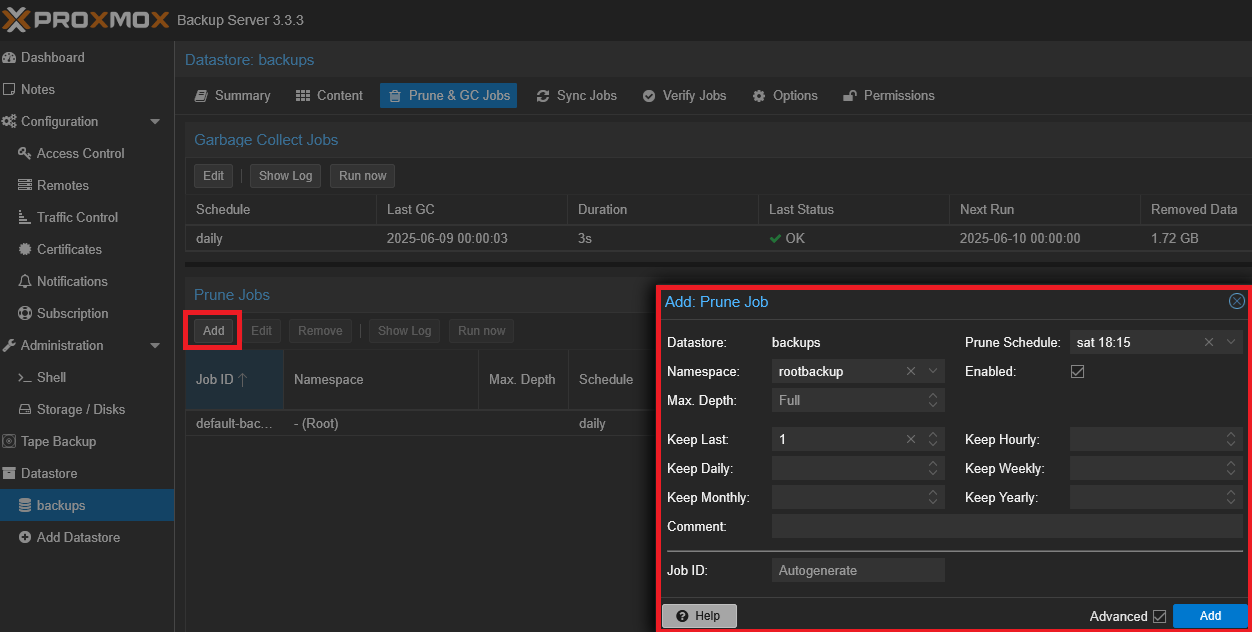This screenshot has height=632, width=1252.
Task: Click the Comment input field
Action: [x=1007, y=526]
